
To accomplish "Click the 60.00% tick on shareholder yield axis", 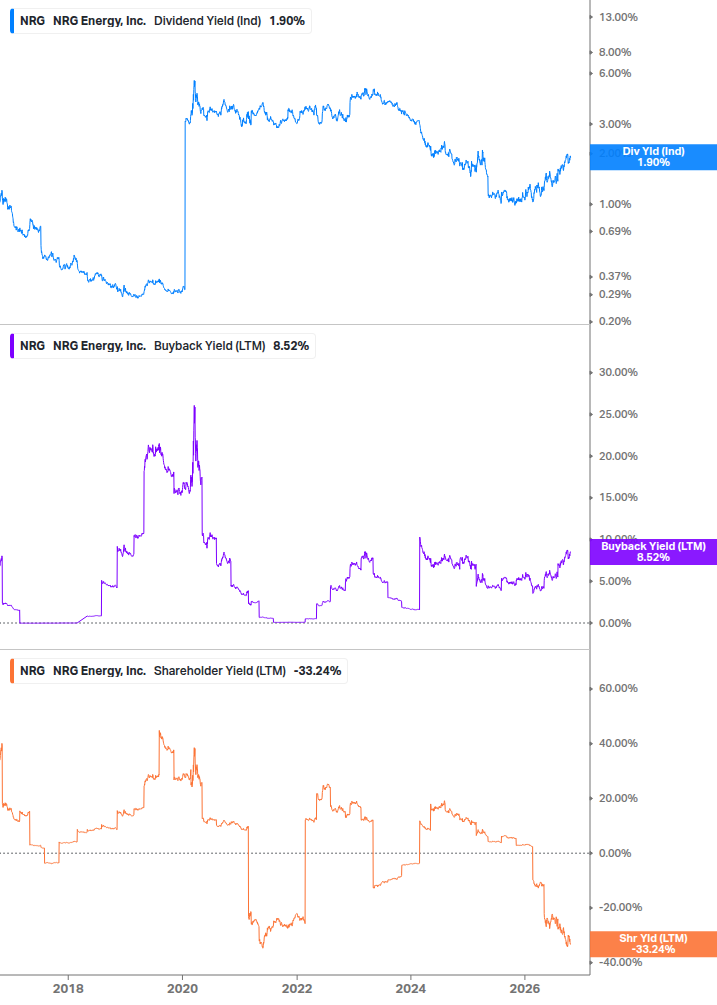I will tap(618, 688).
